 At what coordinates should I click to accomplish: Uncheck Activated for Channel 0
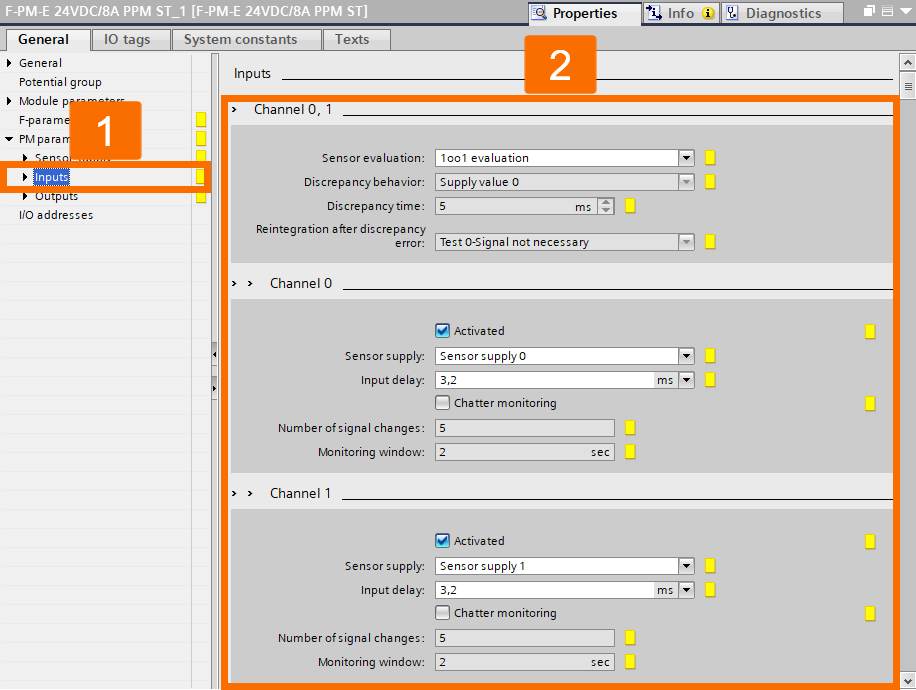[x=442, y=330]
